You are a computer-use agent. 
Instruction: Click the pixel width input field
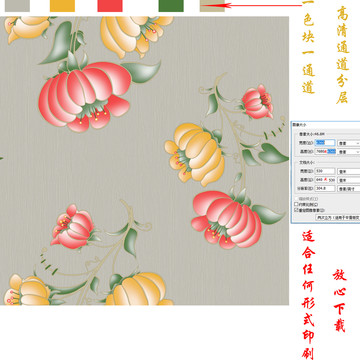(x=325, y=142)
